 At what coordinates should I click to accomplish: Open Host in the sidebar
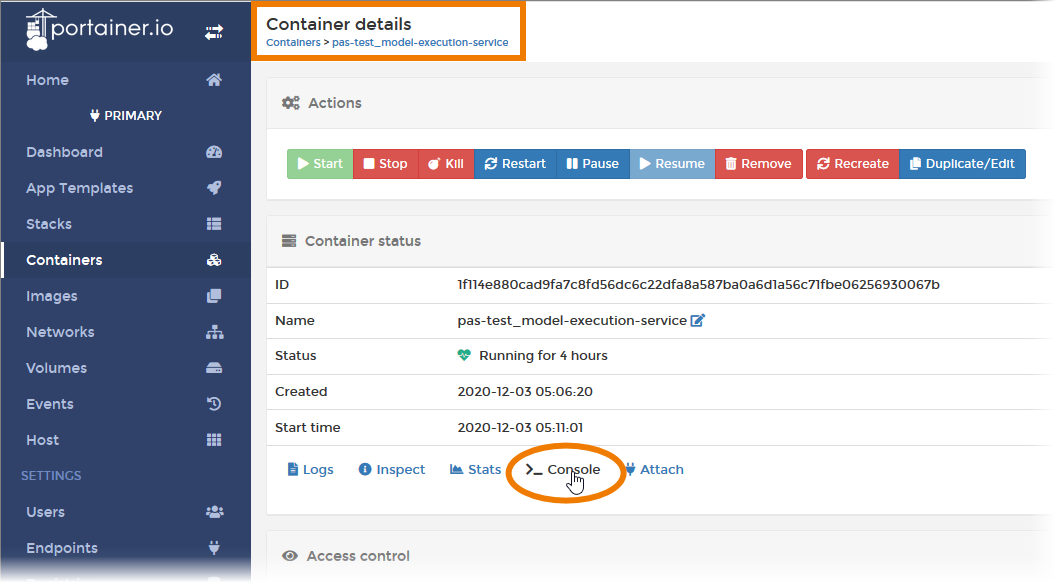click(x=43, y=440)
